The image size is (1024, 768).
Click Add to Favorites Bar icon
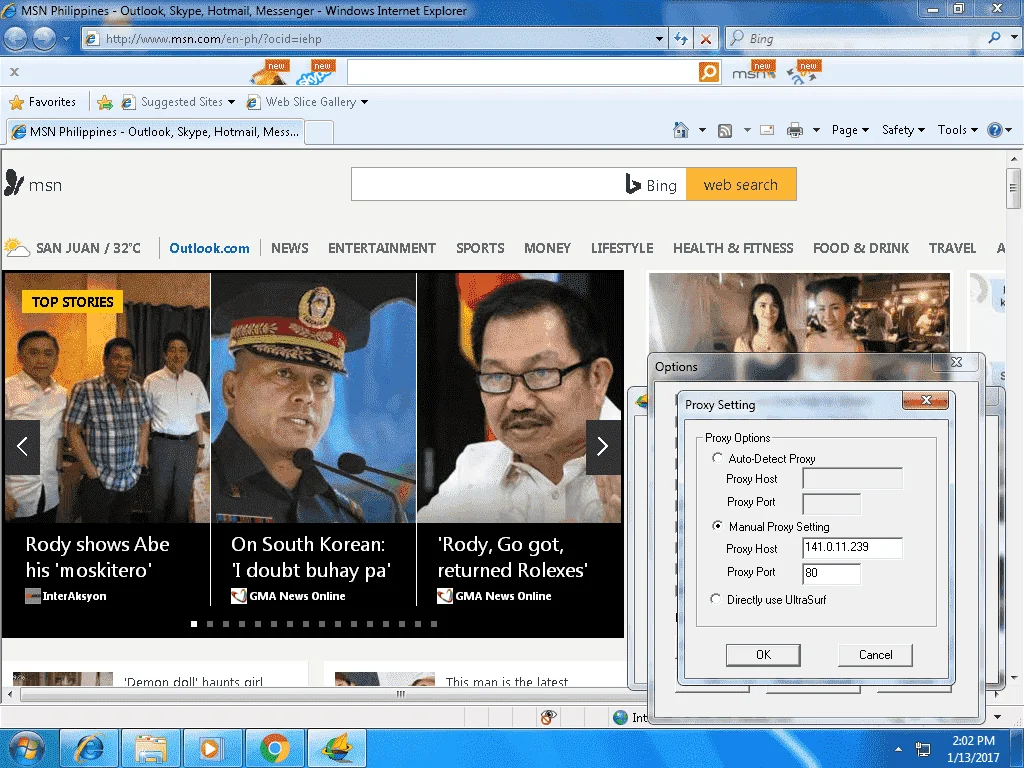click(104, 102)
